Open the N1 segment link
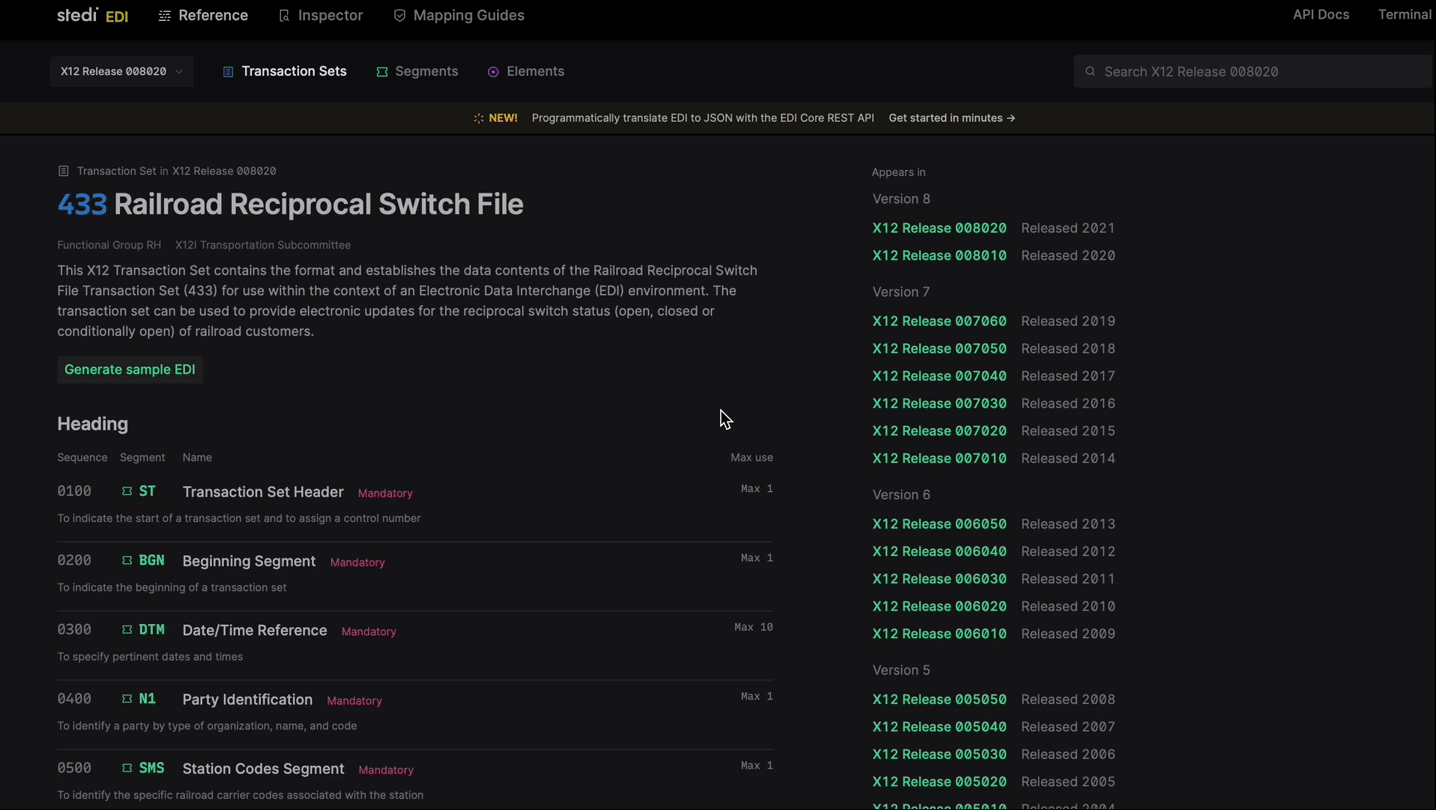Image resolution: width=1436 pixels, height=810 pixels. pos(147,699)
